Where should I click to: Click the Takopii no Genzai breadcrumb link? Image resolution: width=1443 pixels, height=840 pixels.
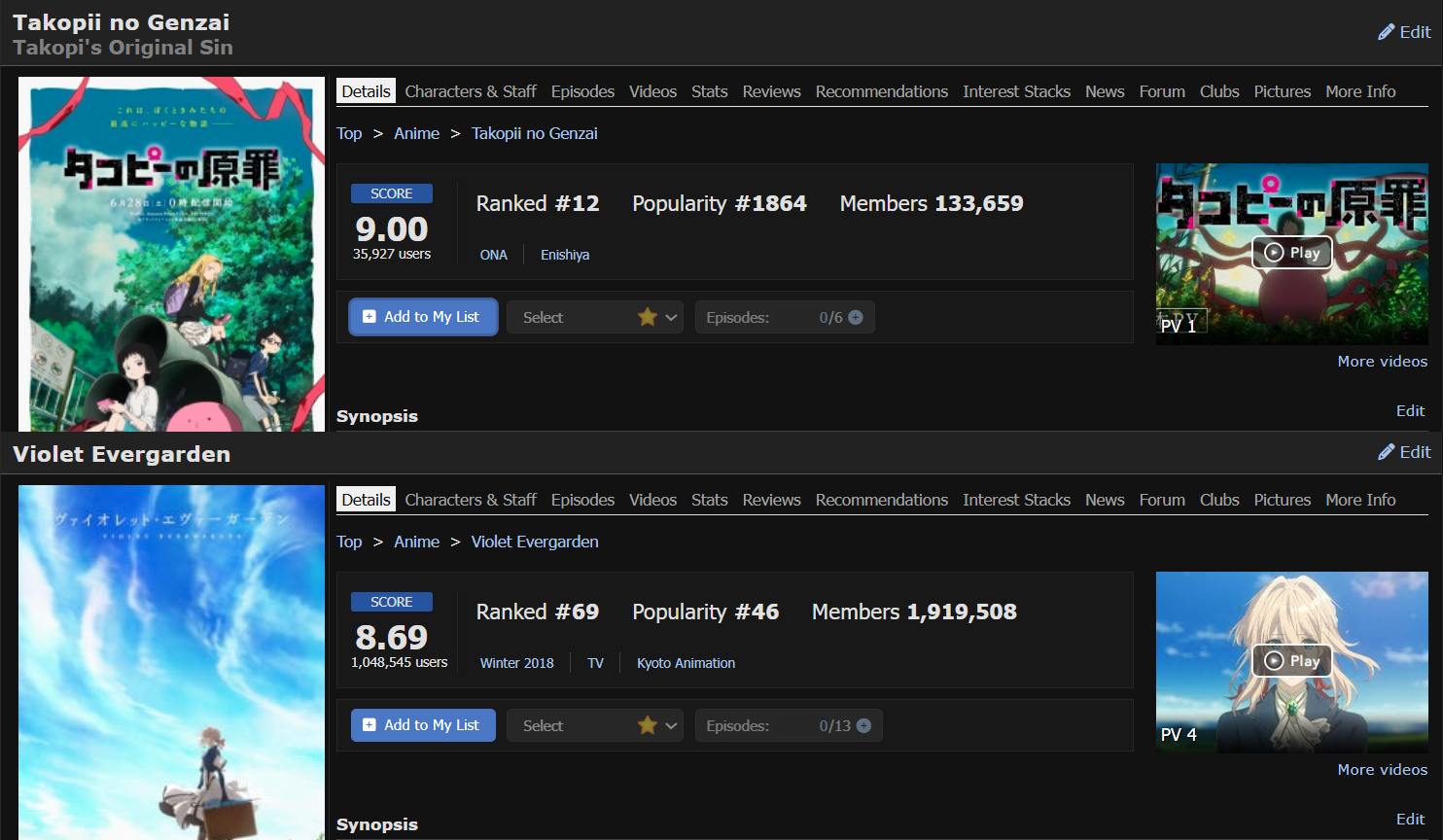pos(535,133)
